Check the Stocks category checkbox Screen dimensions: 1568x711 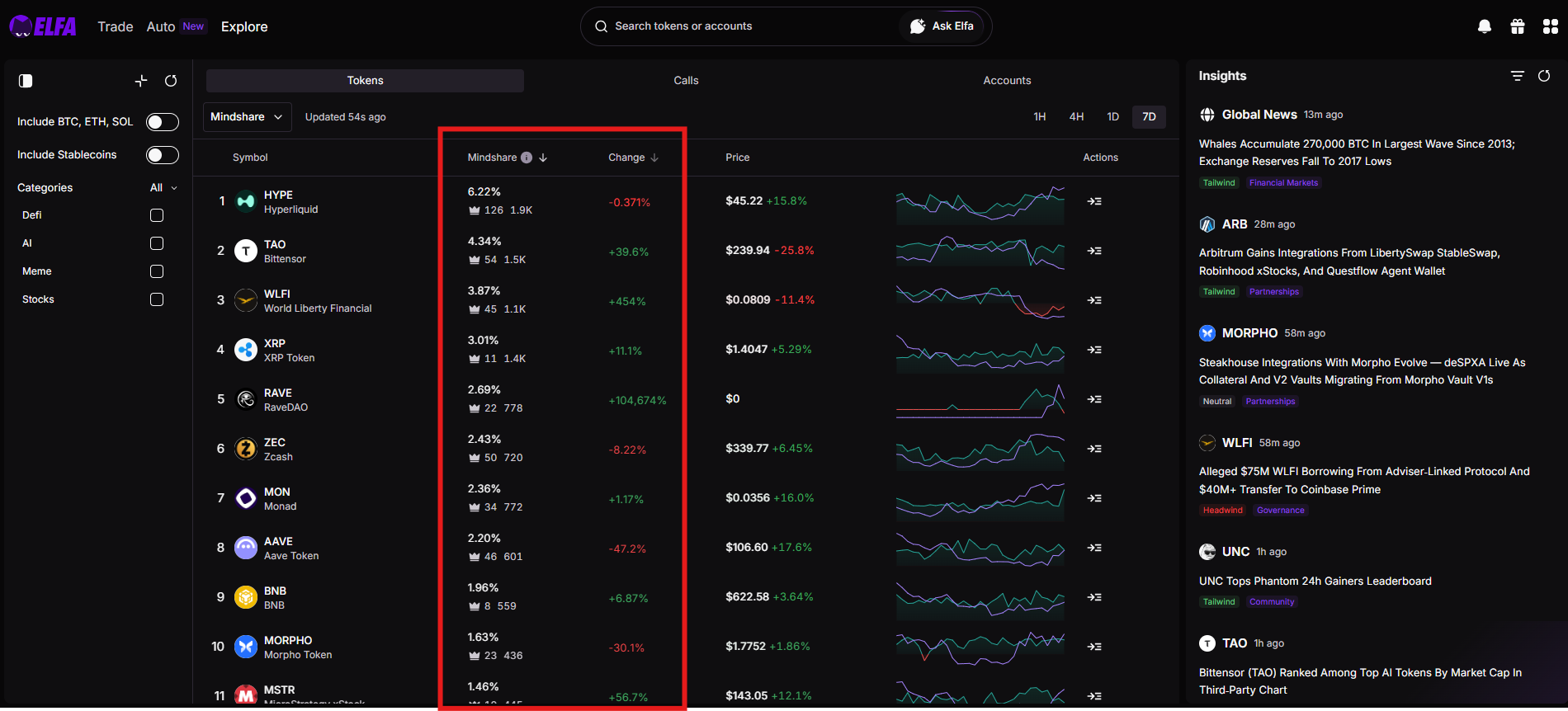pos(157,299)
